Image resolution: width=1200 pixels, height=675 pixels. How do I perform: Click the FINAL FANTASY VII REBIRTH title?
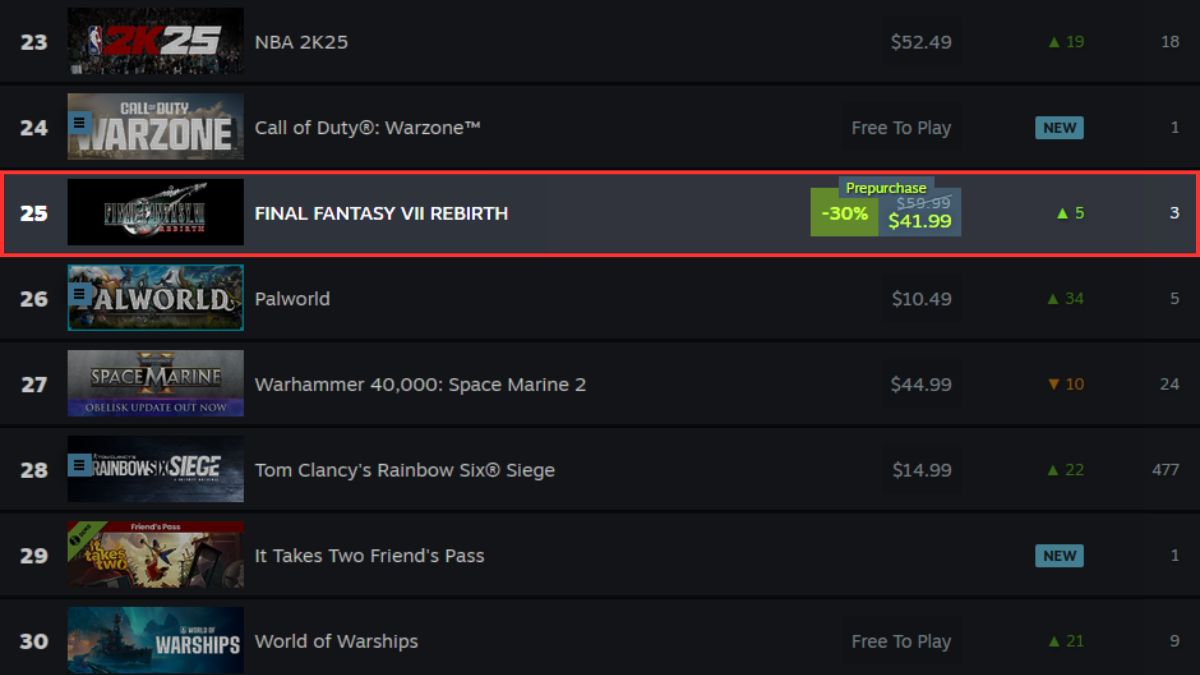click(x=381, y=213)
